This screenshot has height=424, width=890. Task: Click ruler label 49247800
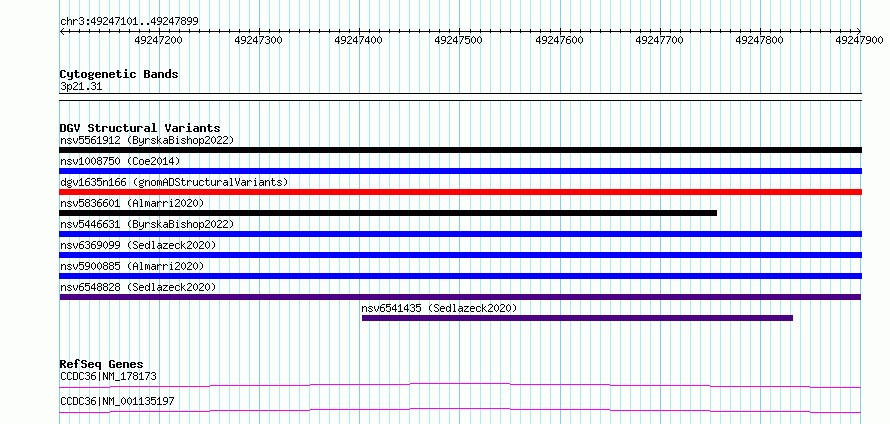coord(759,40)
